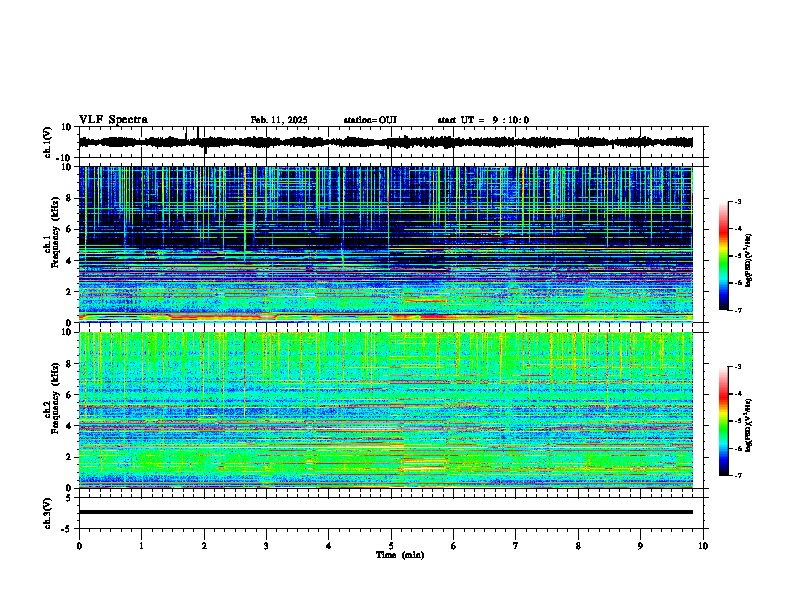The height and width of the screenshot is (612, 792).
Task: Click the "-5" tick on ch.3(V) axis
Action: point(67,529)
